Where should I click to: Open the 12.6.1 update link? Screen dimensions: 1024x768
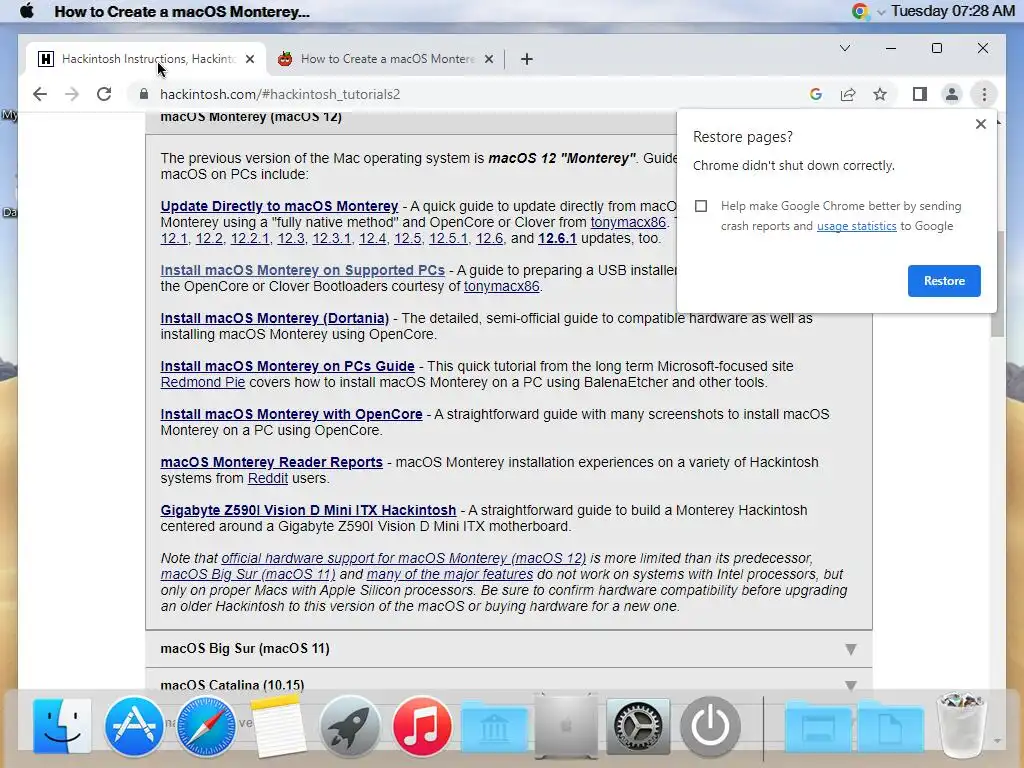(x=557, y=238)
